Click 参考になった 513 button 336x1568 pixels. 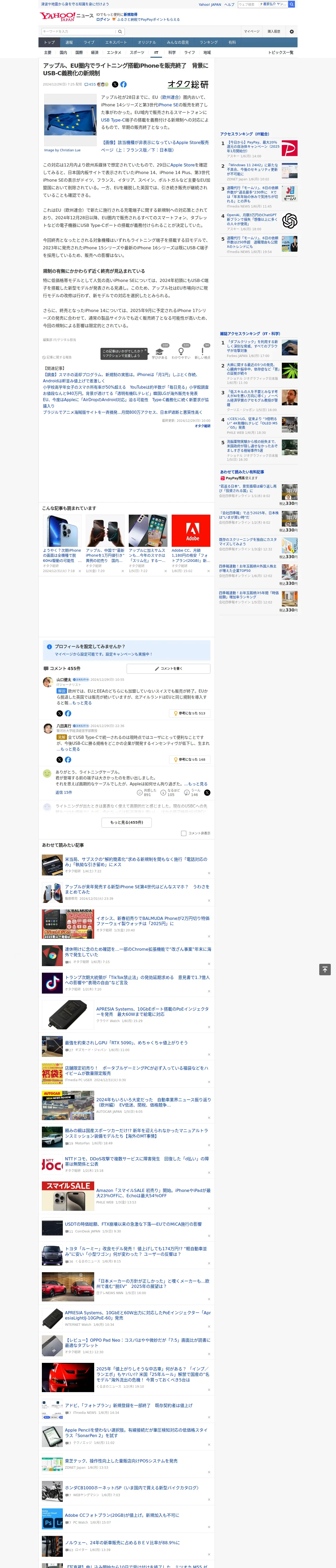[x=190, y=713]
